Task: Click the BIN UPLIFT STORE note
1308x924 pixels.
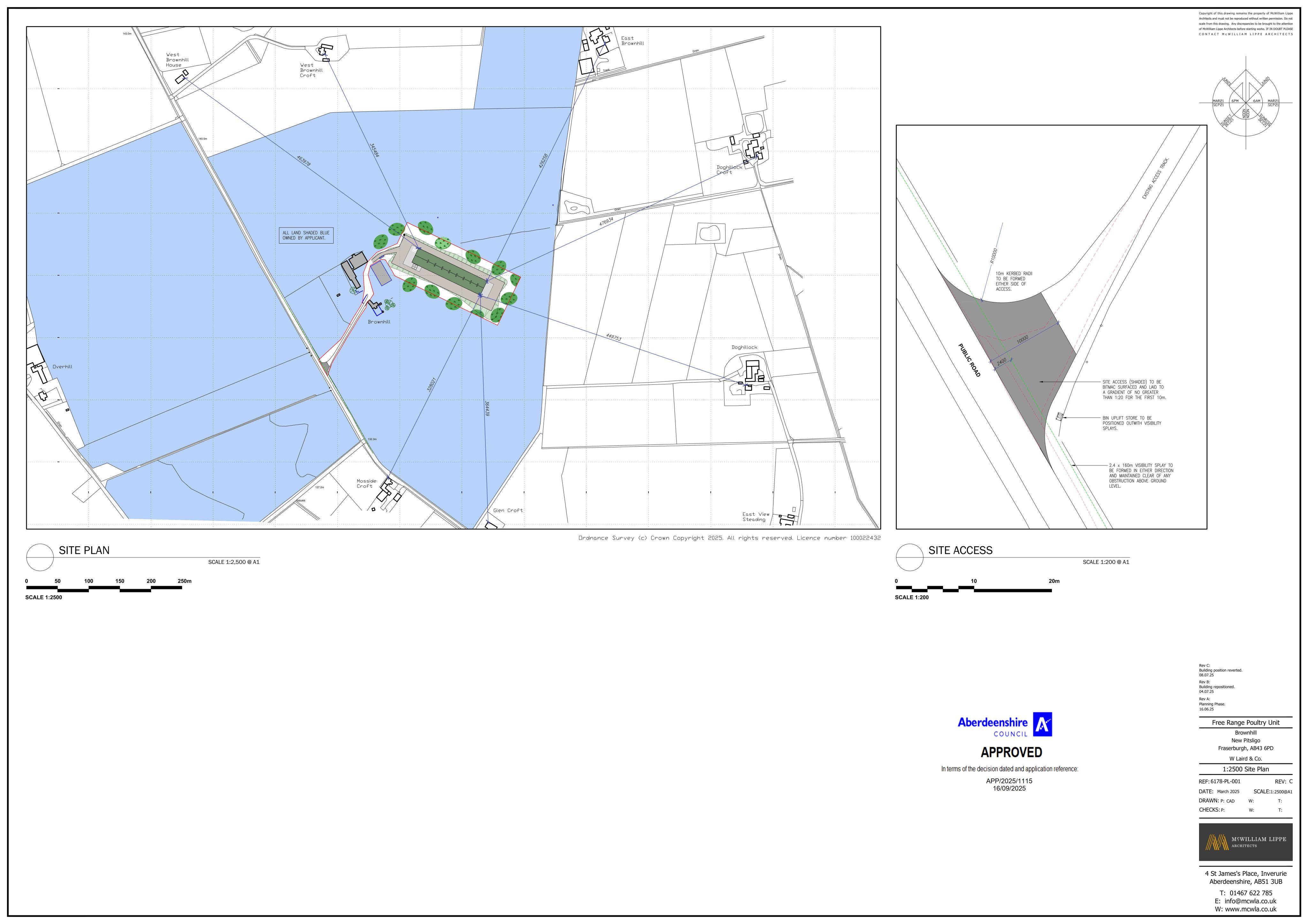Action: (x=1131, y=423)
